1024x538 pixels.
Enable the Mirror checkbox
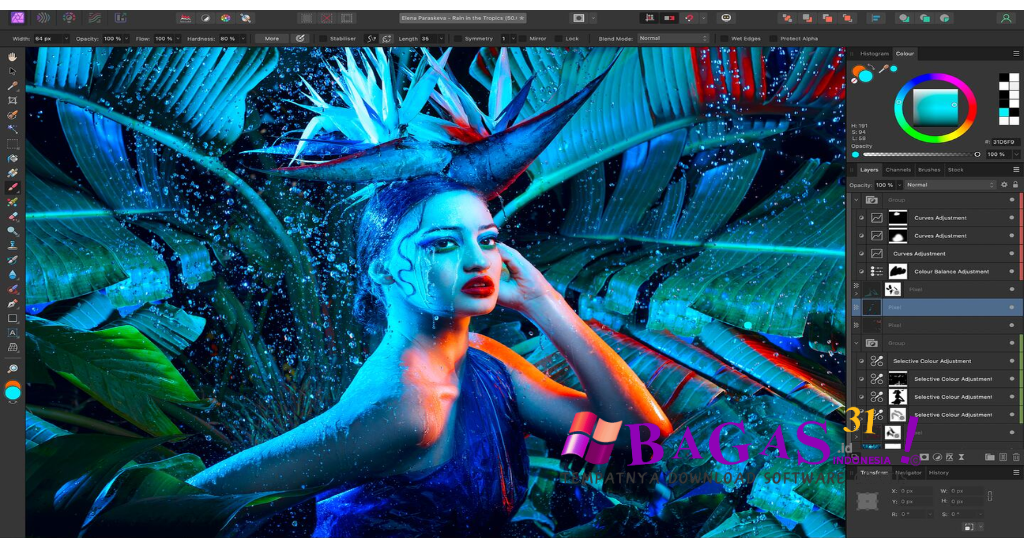[522, 39]
